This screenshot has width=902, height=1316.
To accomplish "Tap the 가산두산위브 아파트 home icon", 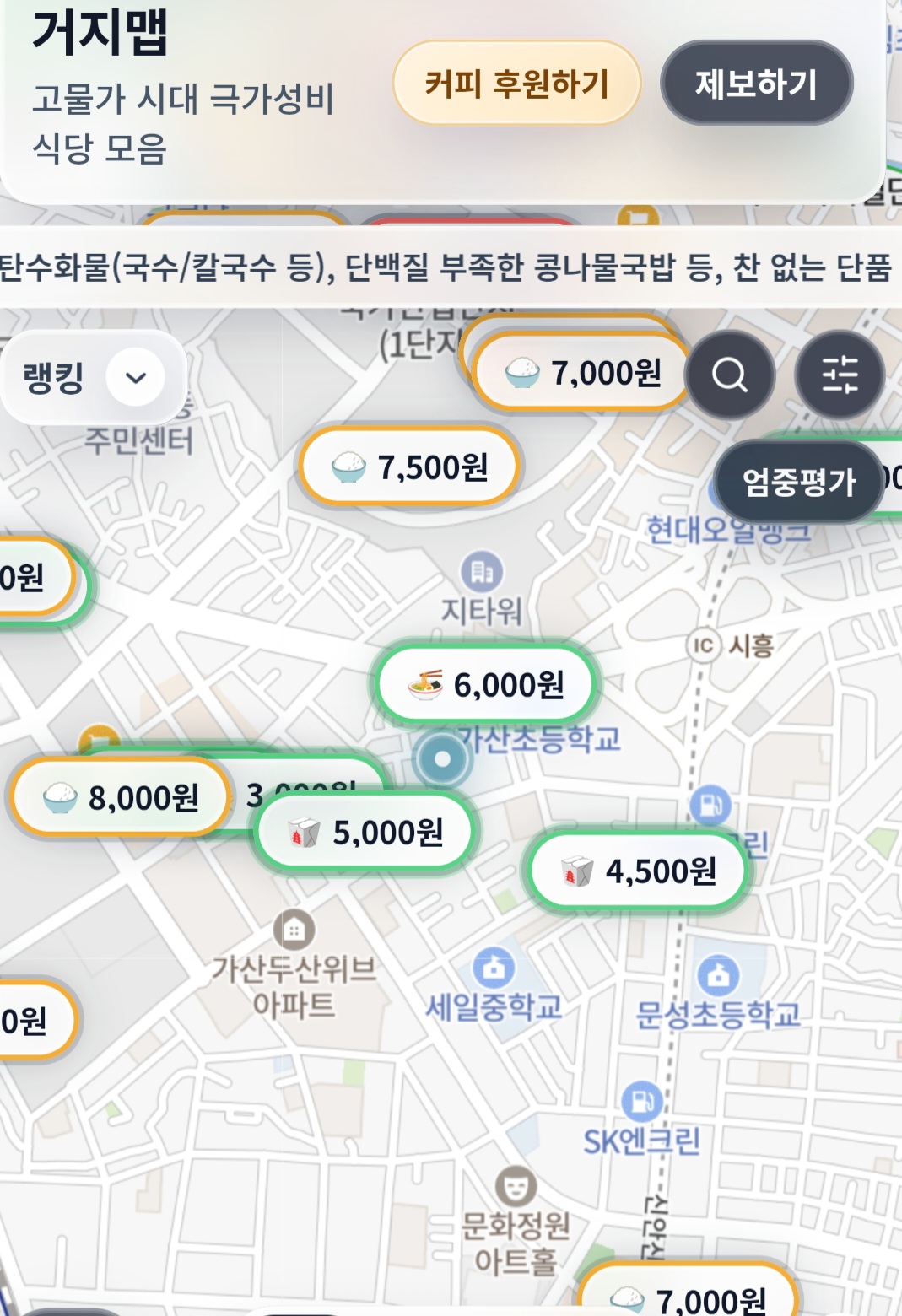I will [294, 930].
